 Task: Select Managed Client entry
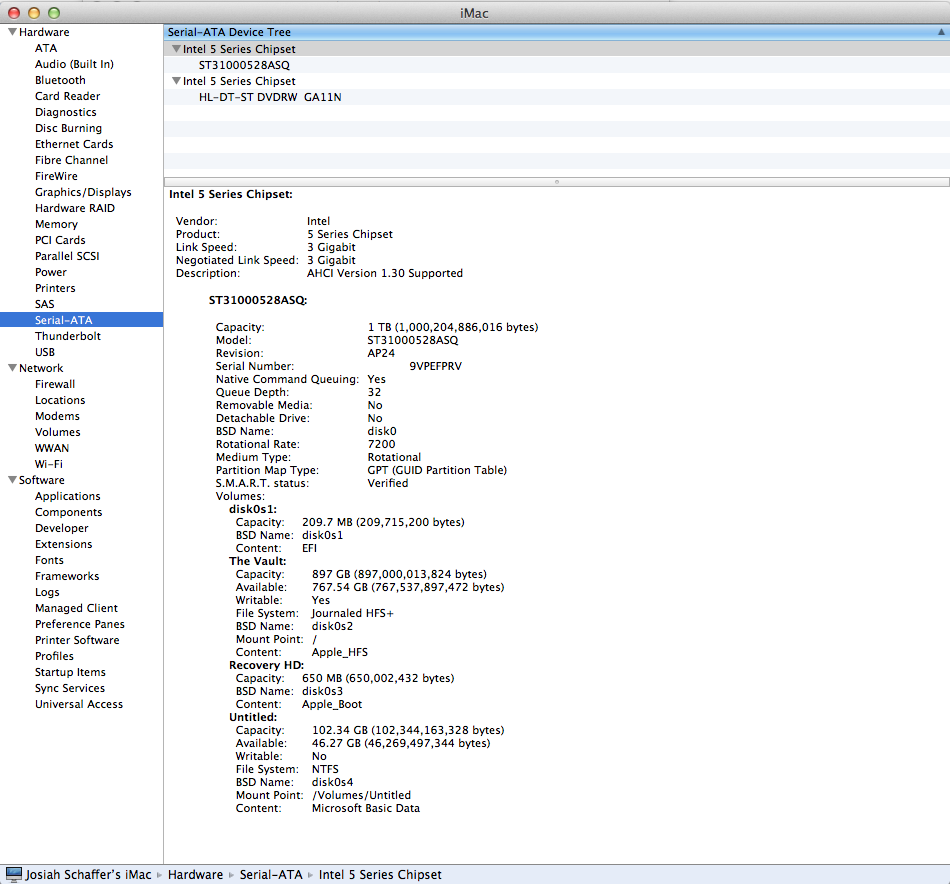pyautogui.click(x=76, y=608)
